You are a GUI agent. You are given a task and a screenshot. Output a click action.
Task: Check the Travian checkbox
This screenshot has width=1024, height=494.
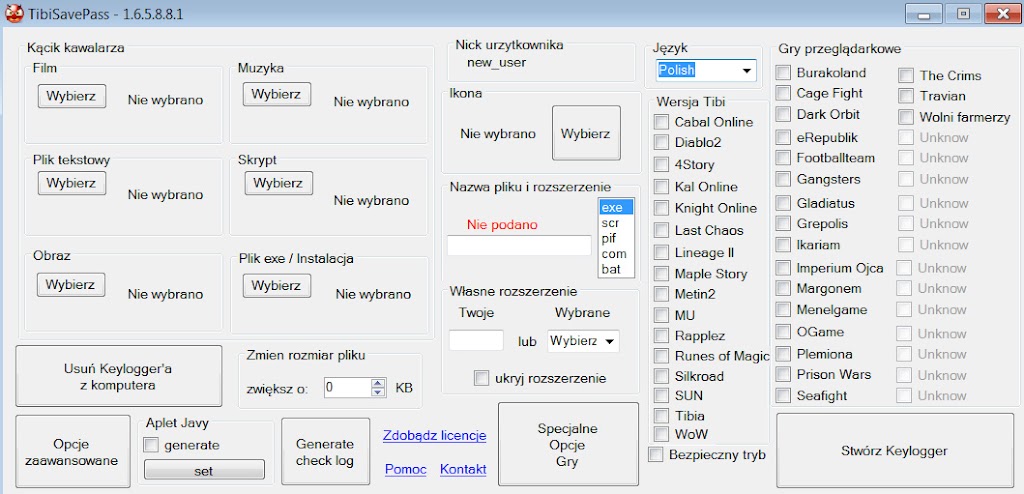coord(906,96)
